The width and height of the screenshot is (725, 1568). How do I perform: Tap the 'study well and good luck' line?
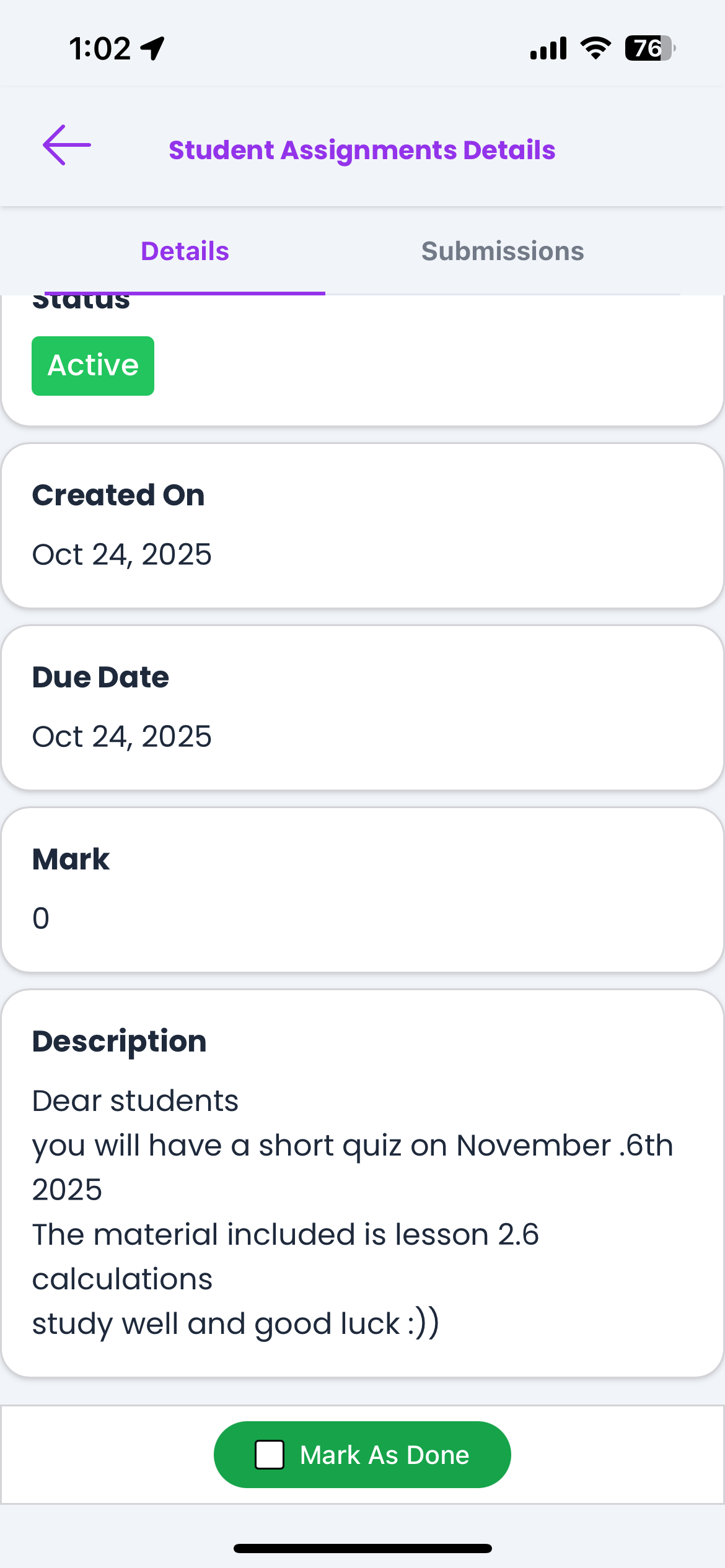pyautogui.click(x=235, y=1324)
